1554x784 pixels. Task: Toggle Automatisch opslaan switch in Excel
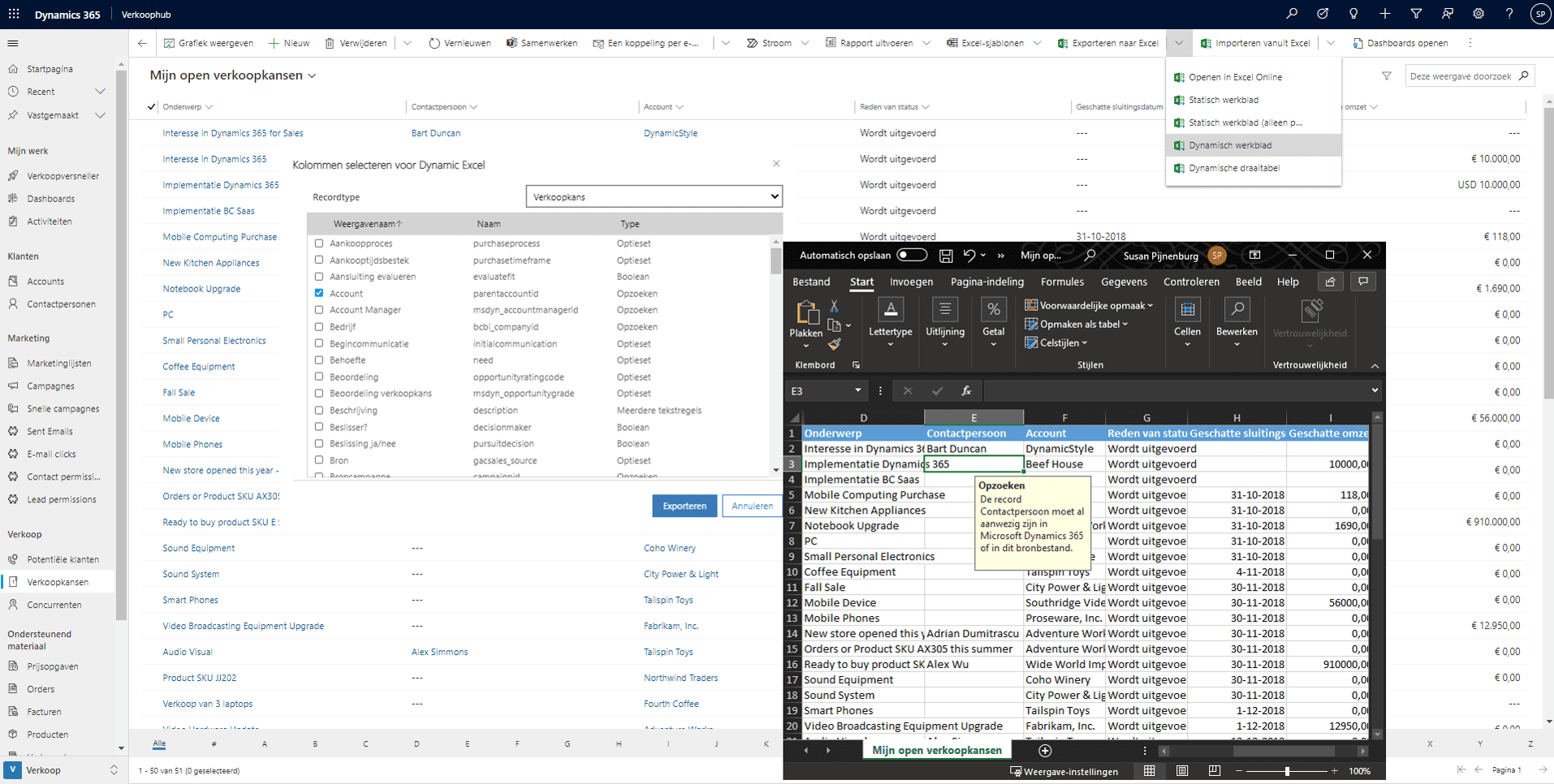pos(912,256)
